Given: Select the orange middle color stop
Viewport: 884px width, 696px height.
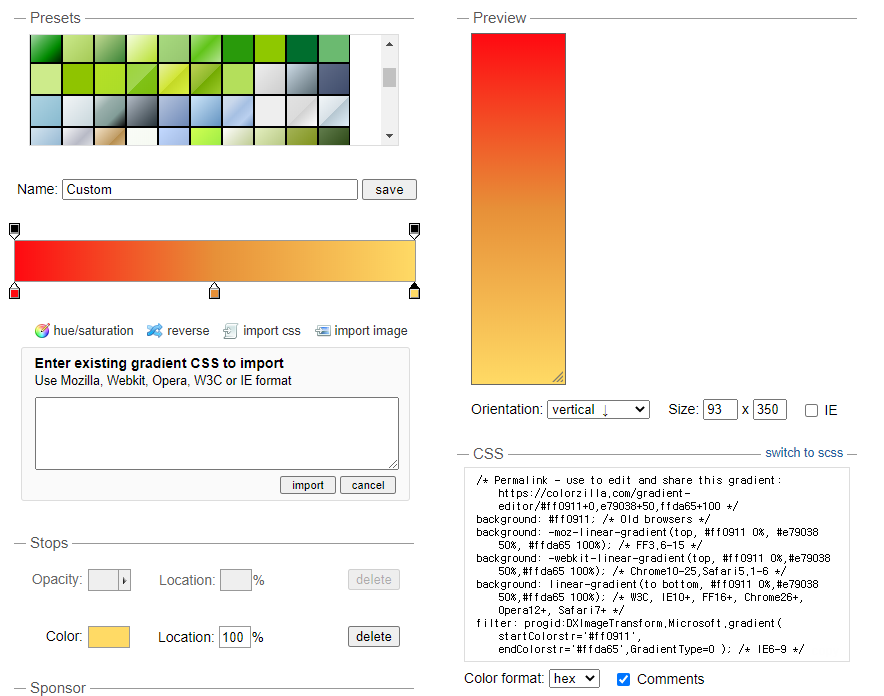Looking at the screenshot, I should (x=214, y=291).
